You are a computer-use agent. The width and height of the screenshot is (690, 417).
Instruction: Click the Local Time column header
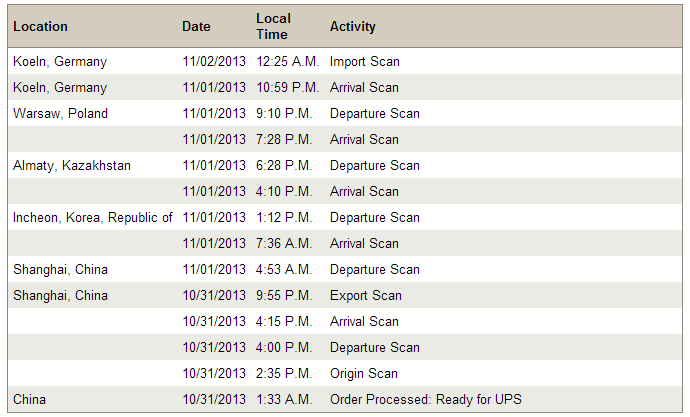273,27
